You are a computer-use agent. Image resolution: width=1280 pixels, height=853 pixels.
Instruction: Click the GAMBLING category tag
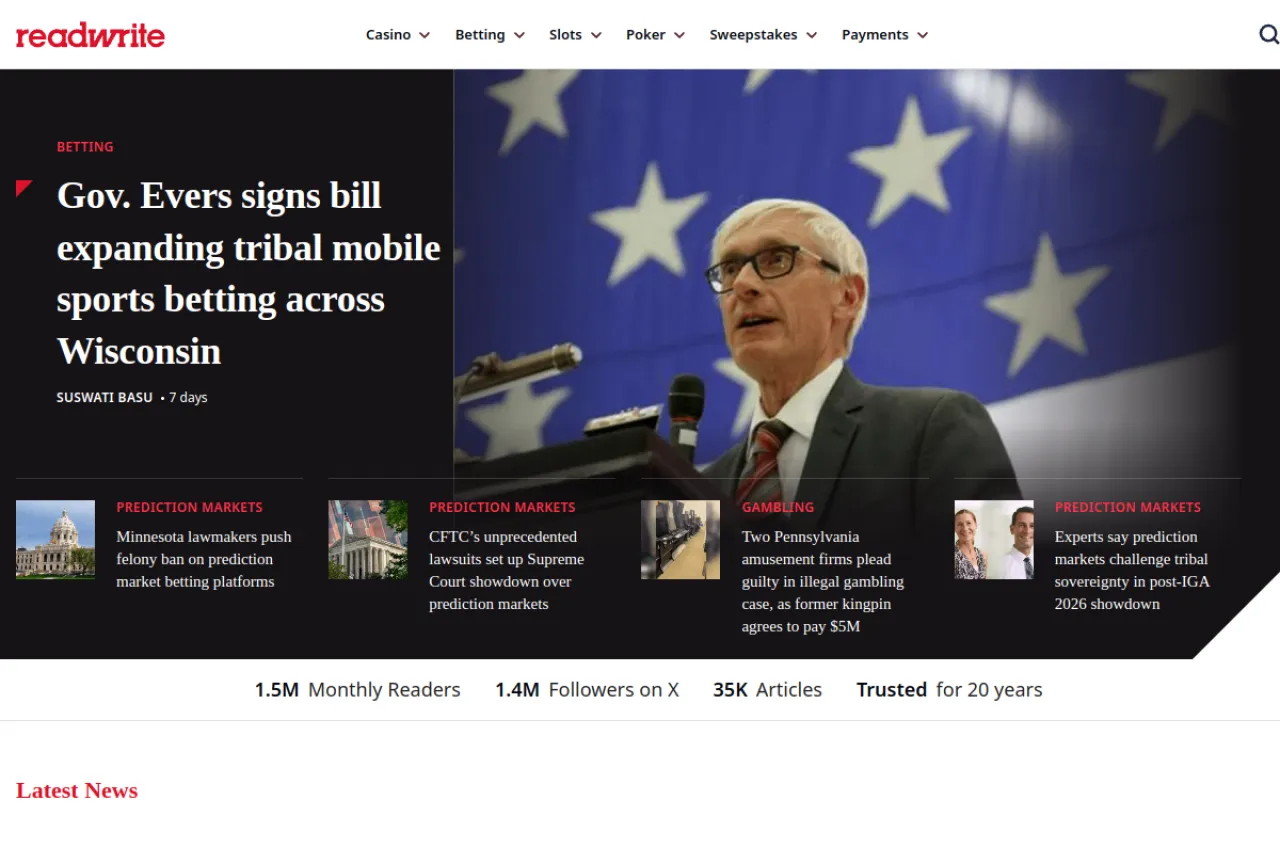point(778,507)
